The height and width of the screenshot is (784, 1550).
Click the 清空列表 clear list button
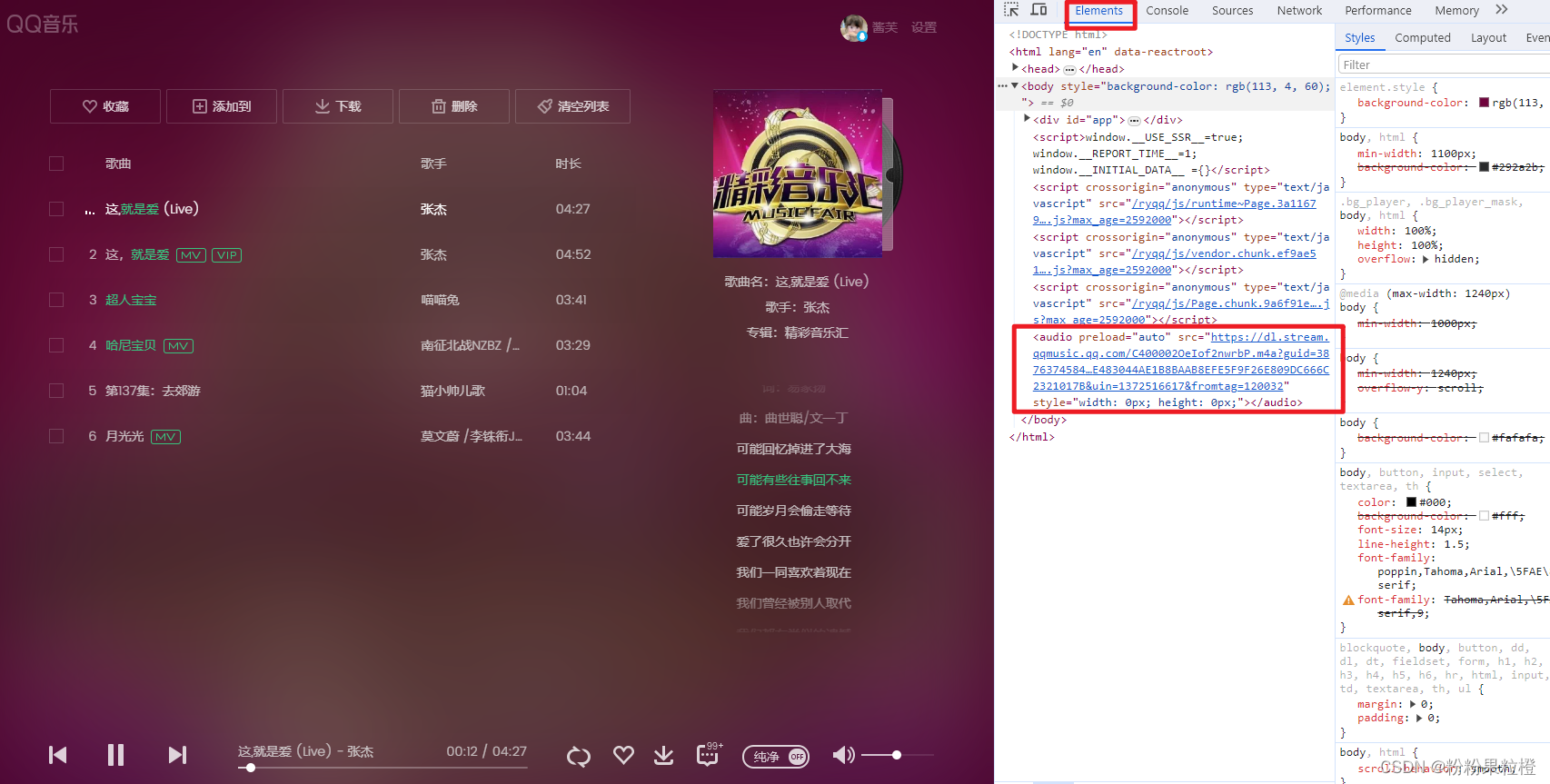pyautogui.click(x=572, y=106)
